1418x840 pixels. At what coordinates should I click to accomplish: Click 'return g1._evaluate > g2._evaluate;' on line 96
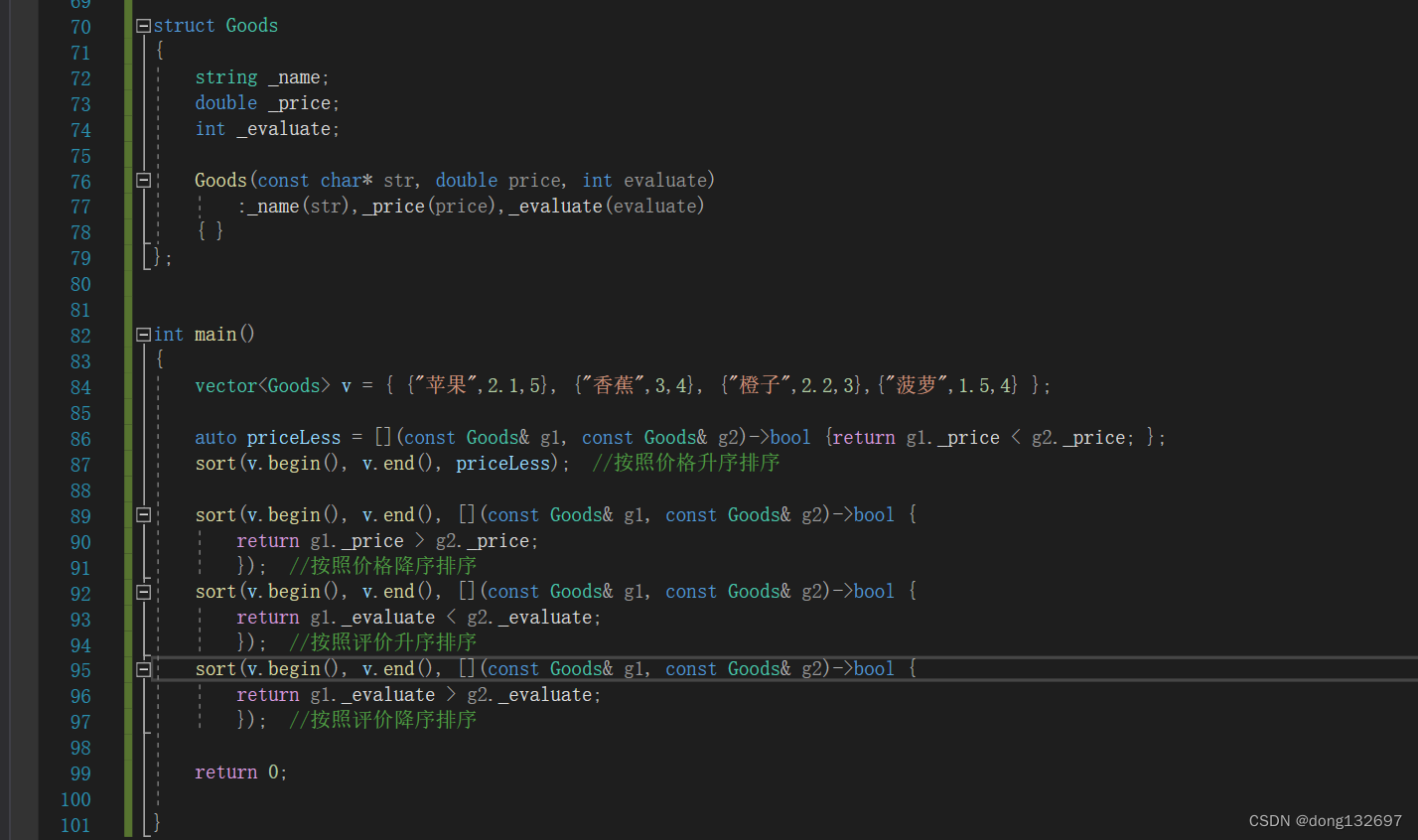tap(419, 695)
